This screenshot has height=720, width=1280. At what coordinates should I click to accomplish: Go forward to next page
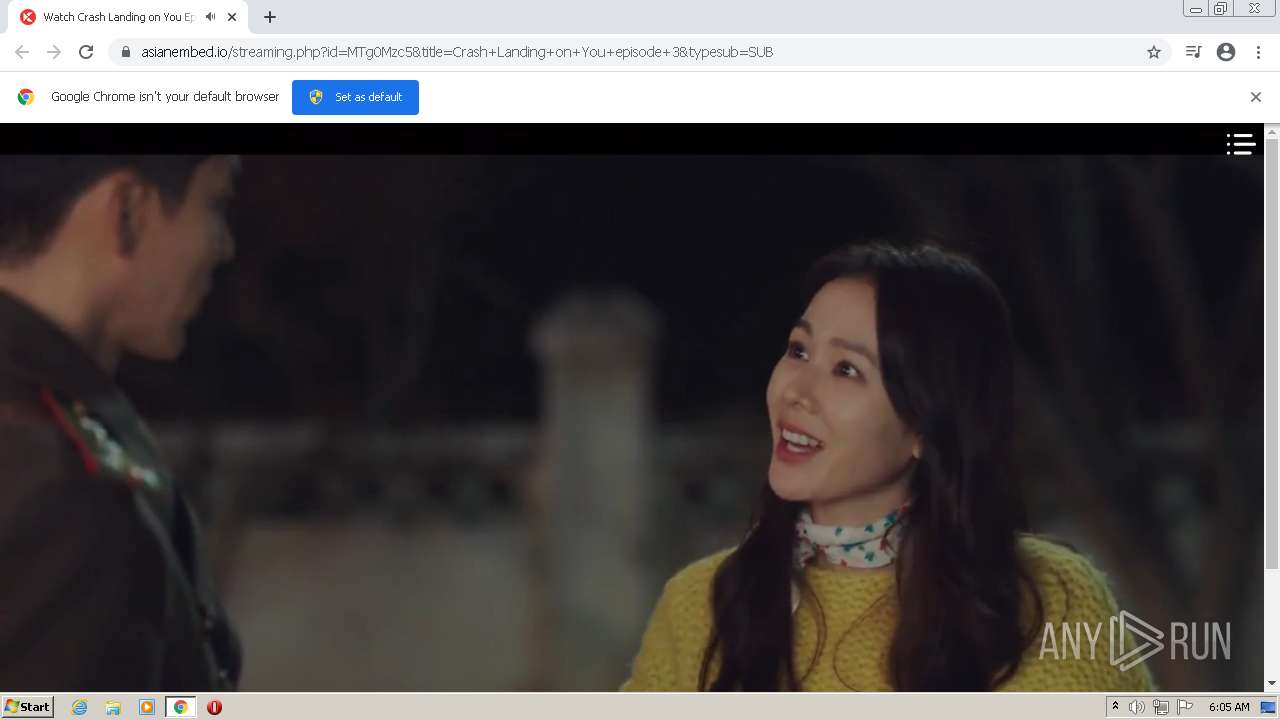coord(54,52)
